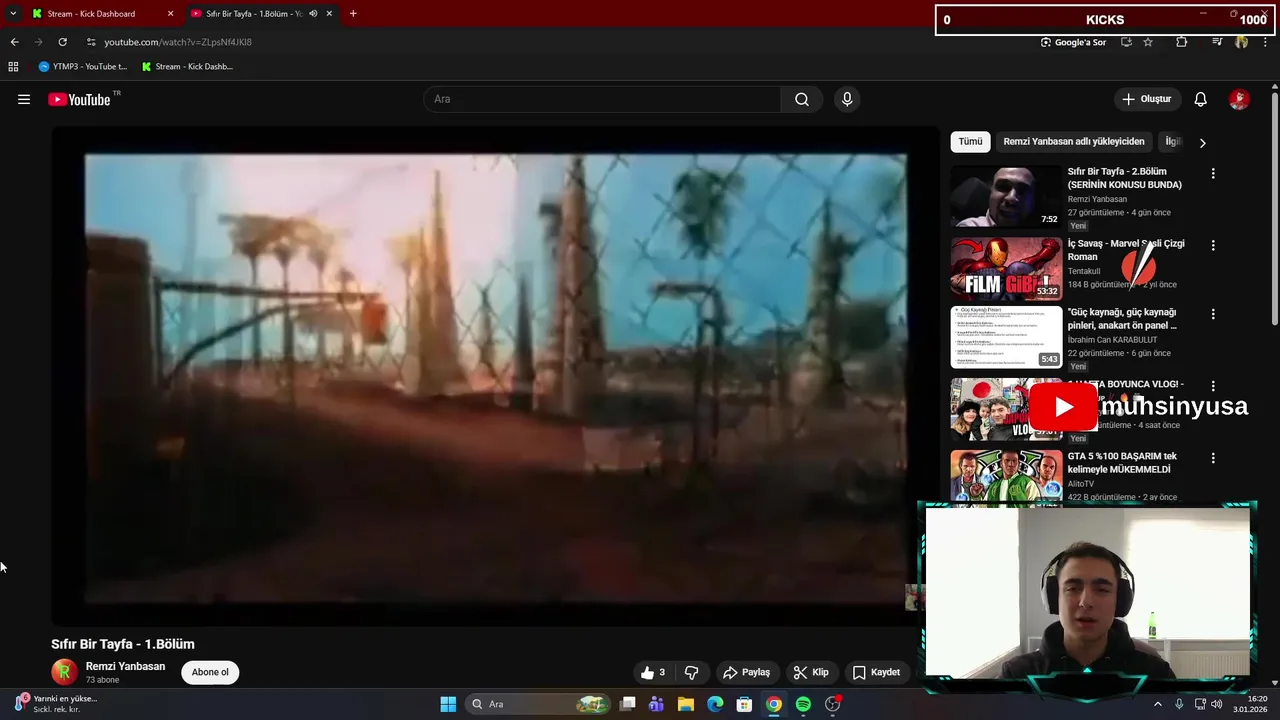Open GTA 5 %100 BAŞARIM video title
Viewport: 1280px width, 720px height.
click(x=1122, y=463)
